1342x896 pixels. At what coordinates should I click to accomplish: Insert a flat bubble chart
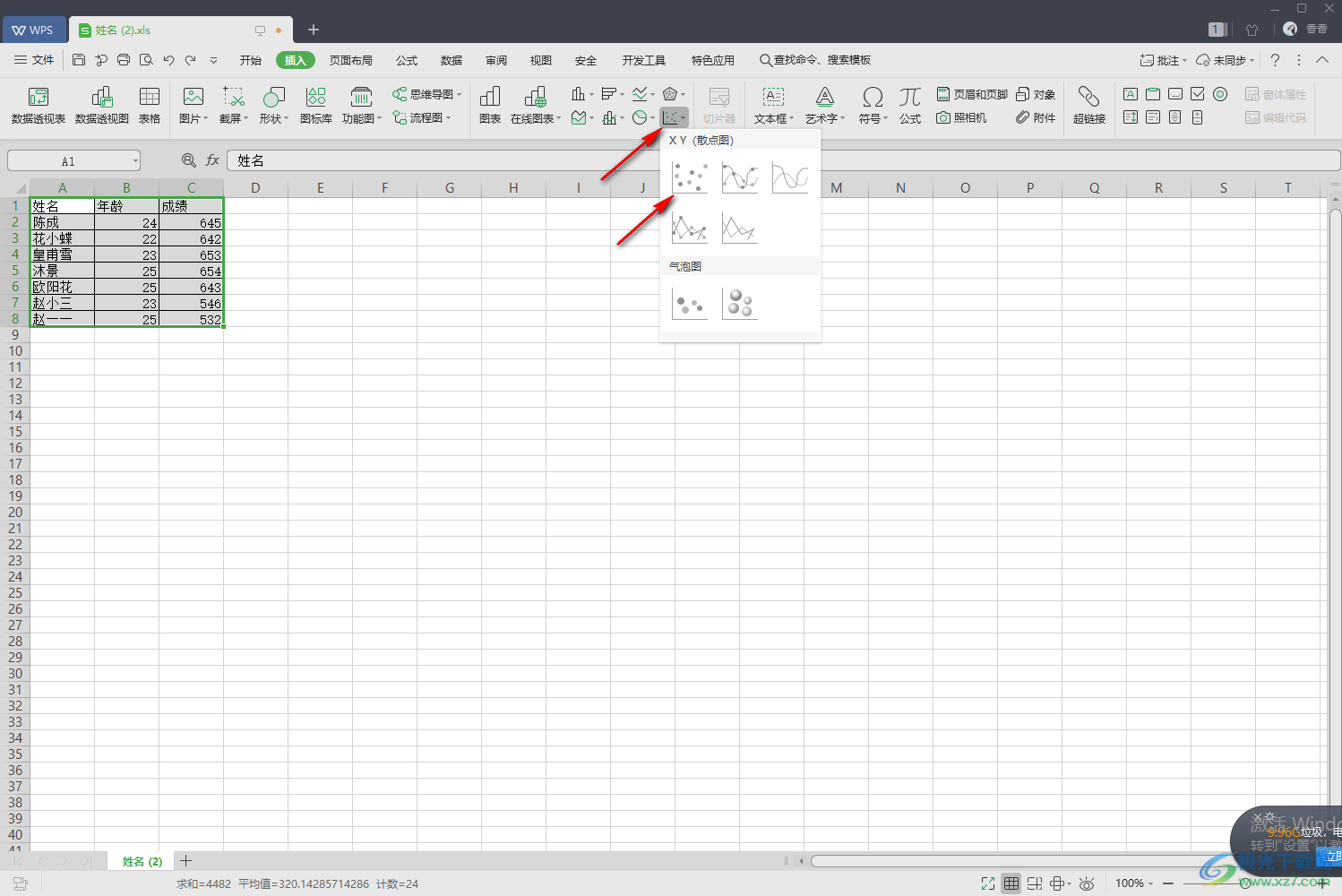point(690,304)
